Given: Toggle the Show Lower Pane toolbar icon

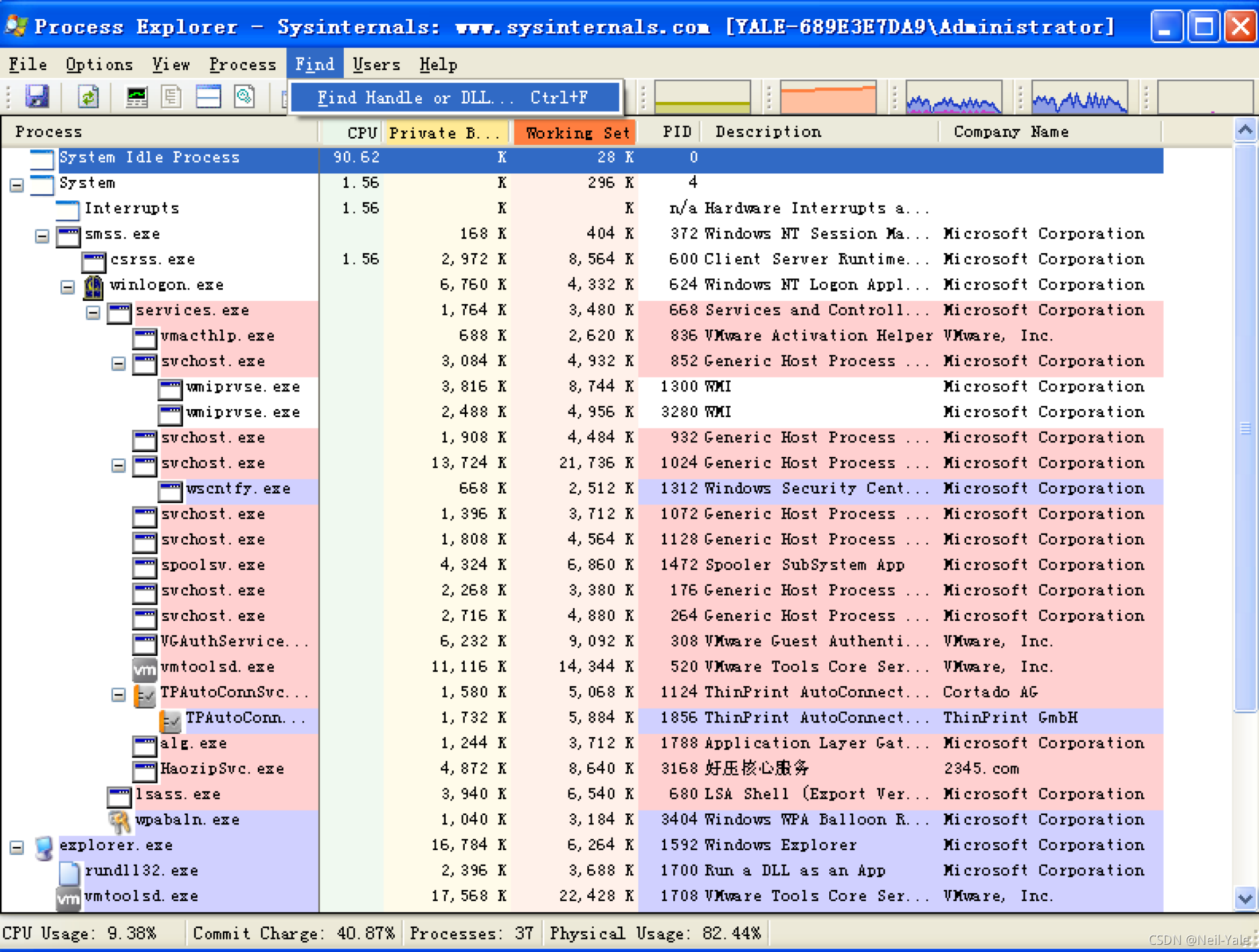Looking at the screenshot, I should [x=208, y=97].
